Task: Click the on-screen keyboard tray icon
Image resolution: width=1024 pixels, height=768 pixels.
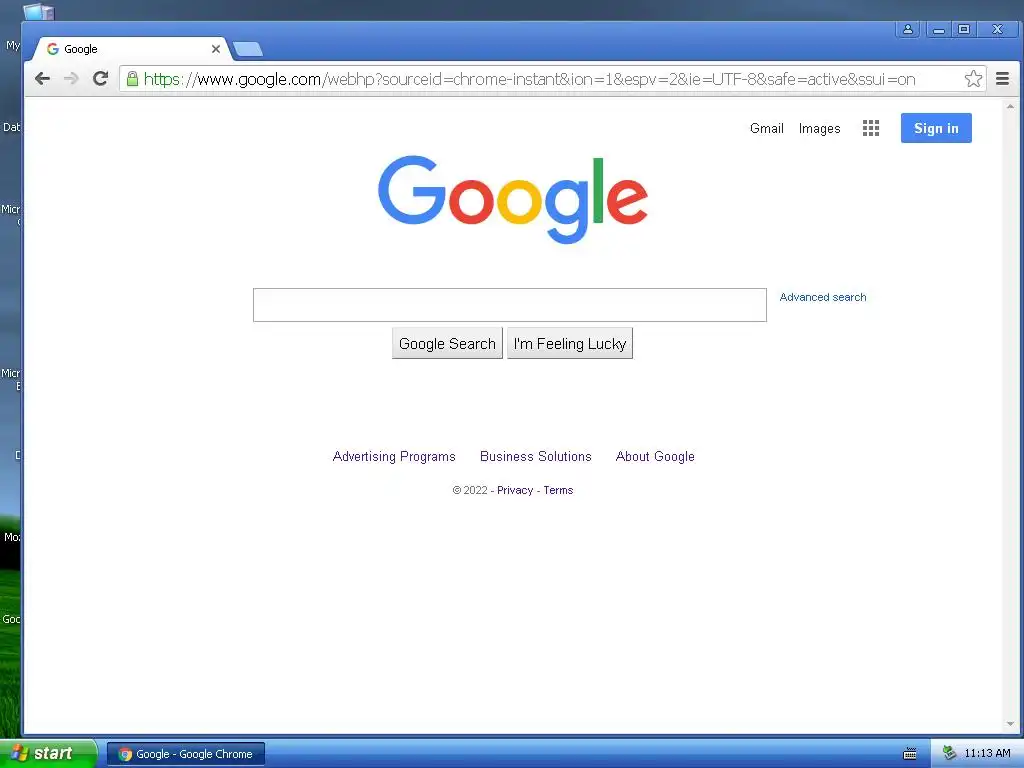Action: pyautogui.click(x=910, y=754)
